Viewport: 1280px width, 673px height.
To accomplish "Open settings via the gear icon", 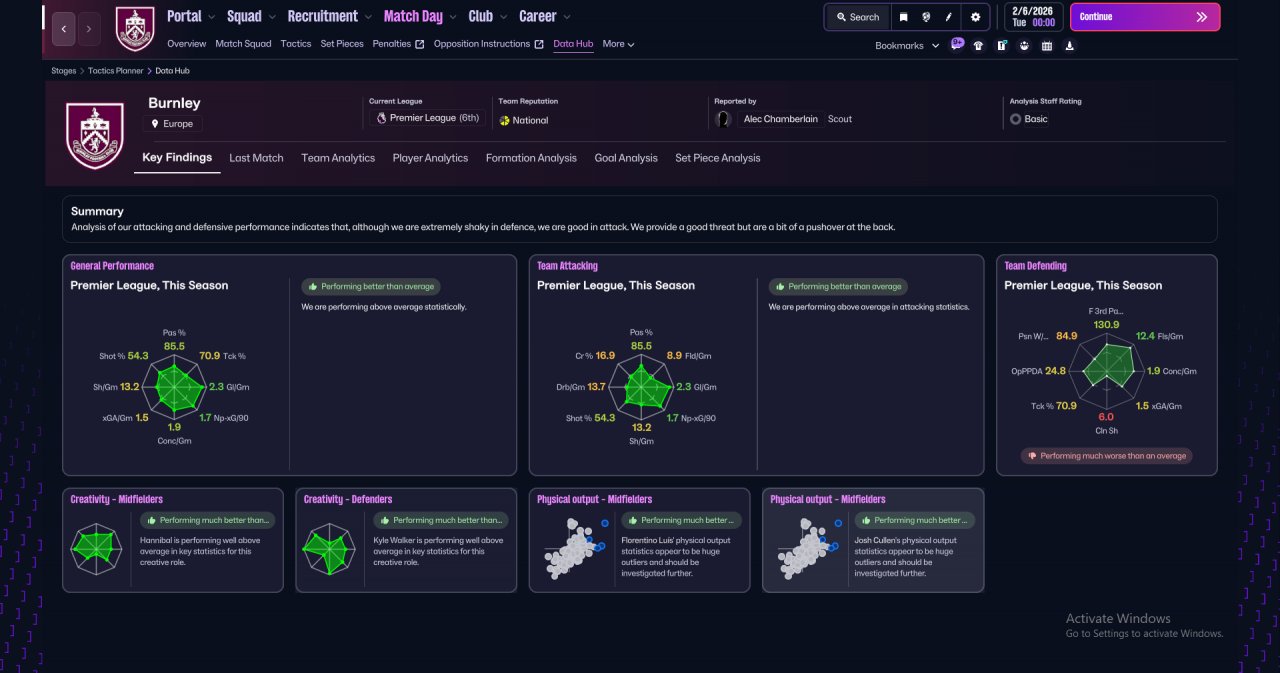I will (x=976, y=17).
